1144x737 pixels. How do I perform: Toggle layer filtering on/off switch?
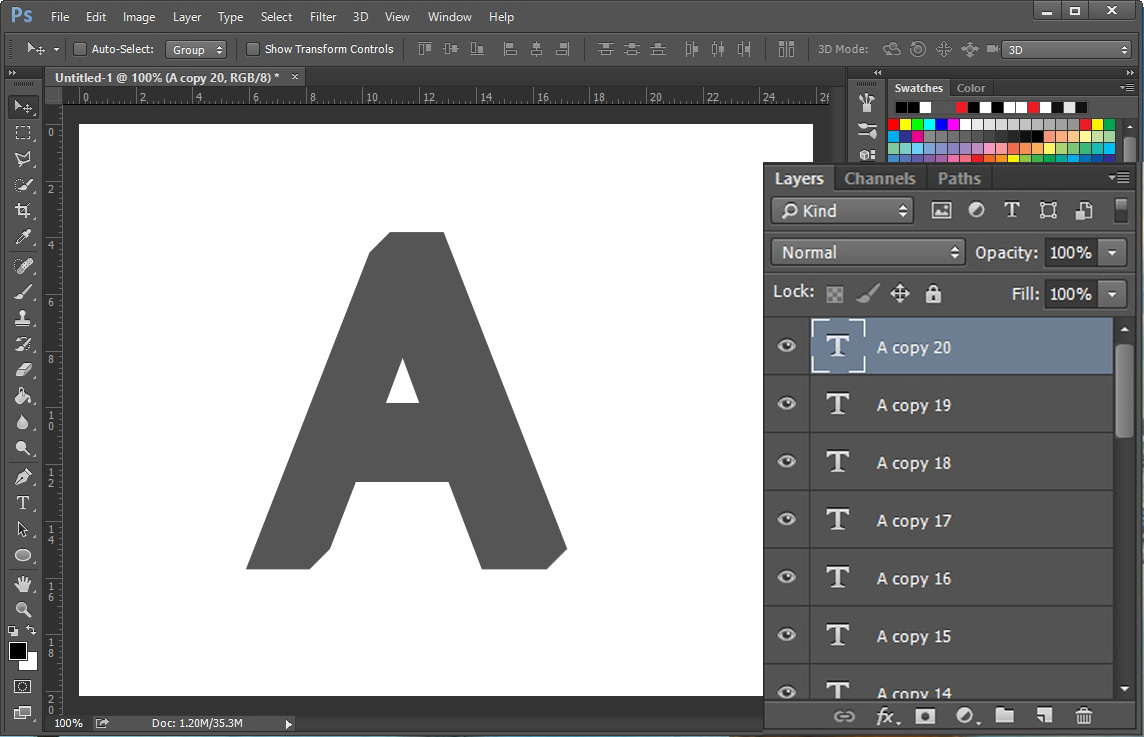click(1121, 210)
